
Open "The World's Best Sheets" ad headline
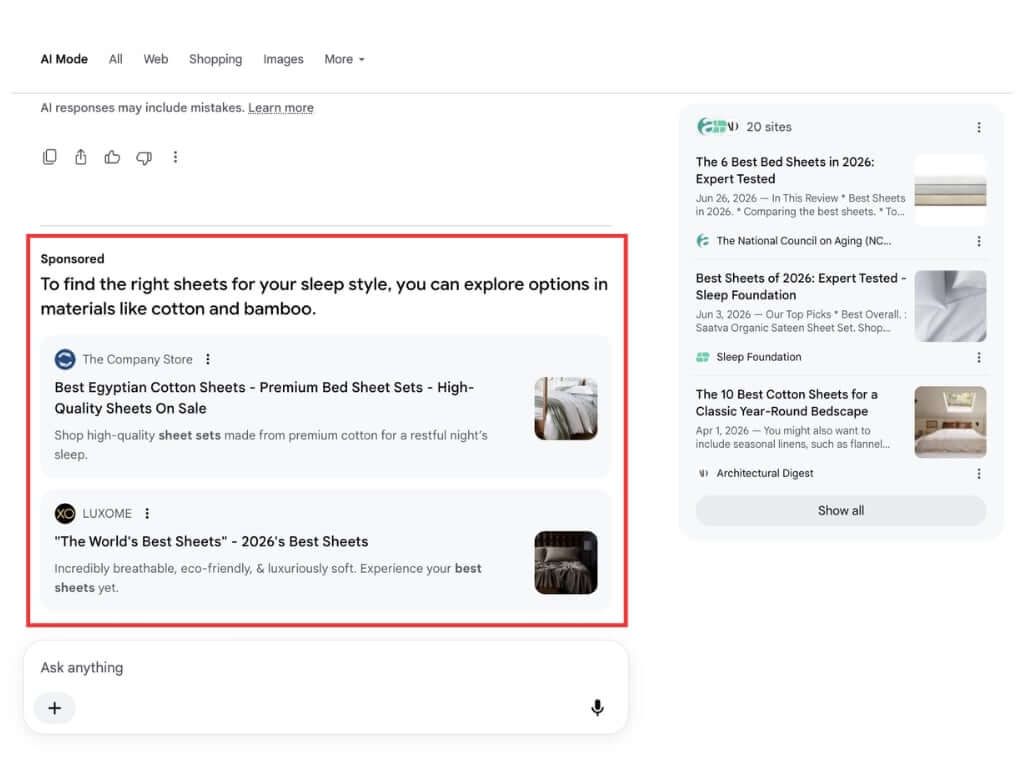click(212, 541)
